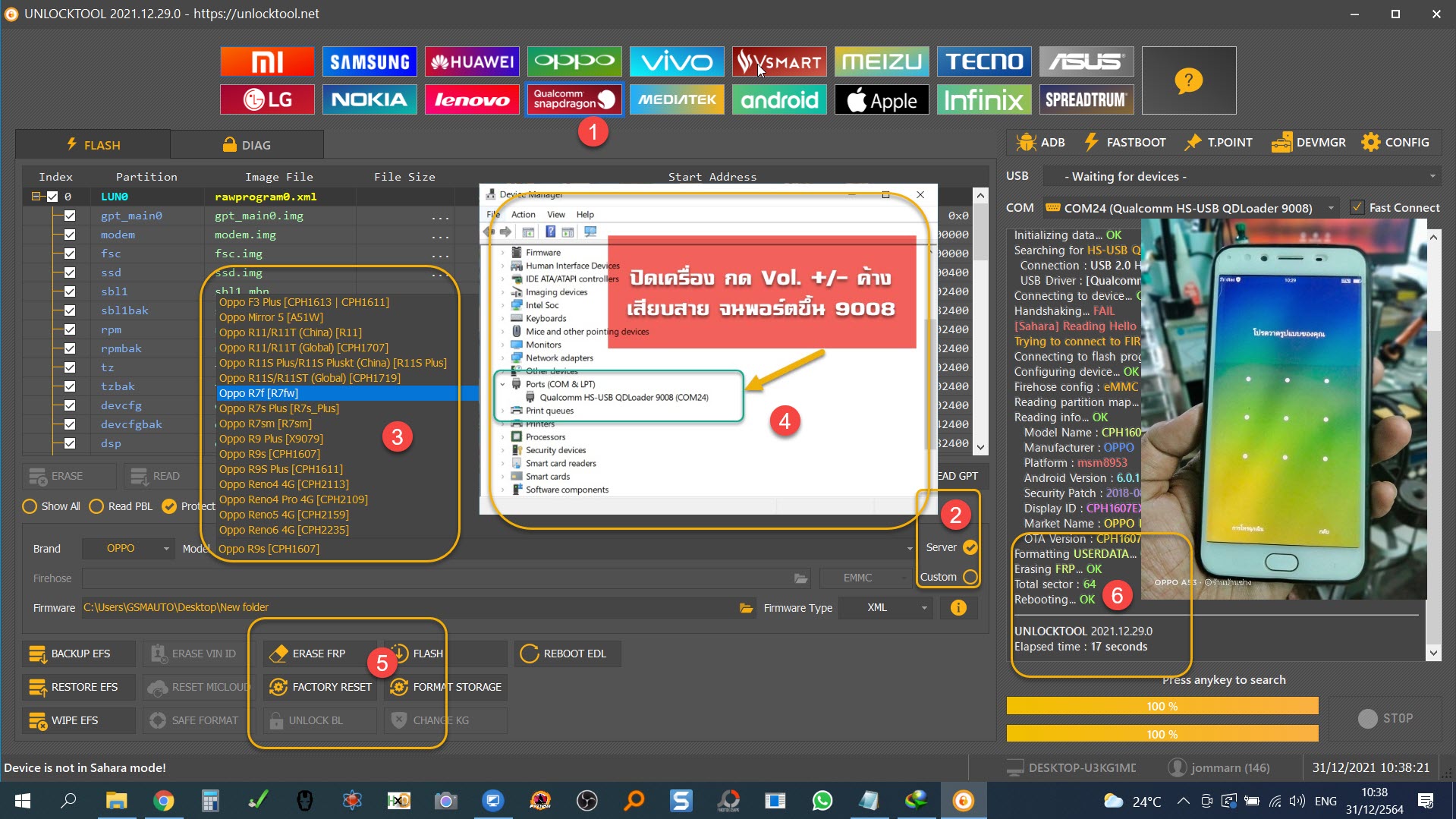The width and height of the screenshot is (1456, 819).
Task: Select the MediaTek platform icon
Action: (677, 99)
